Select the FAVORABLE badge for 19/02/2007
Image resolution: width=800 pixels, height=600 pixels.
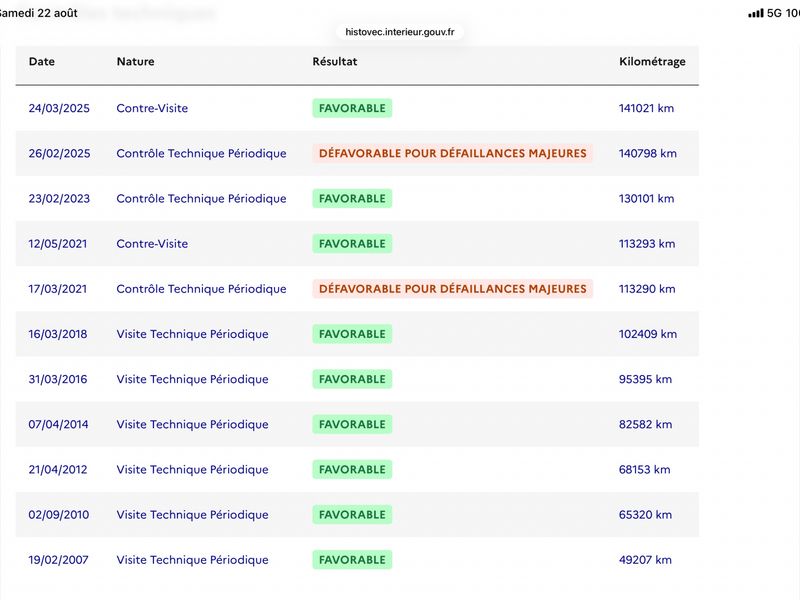(x=352, y=560)
